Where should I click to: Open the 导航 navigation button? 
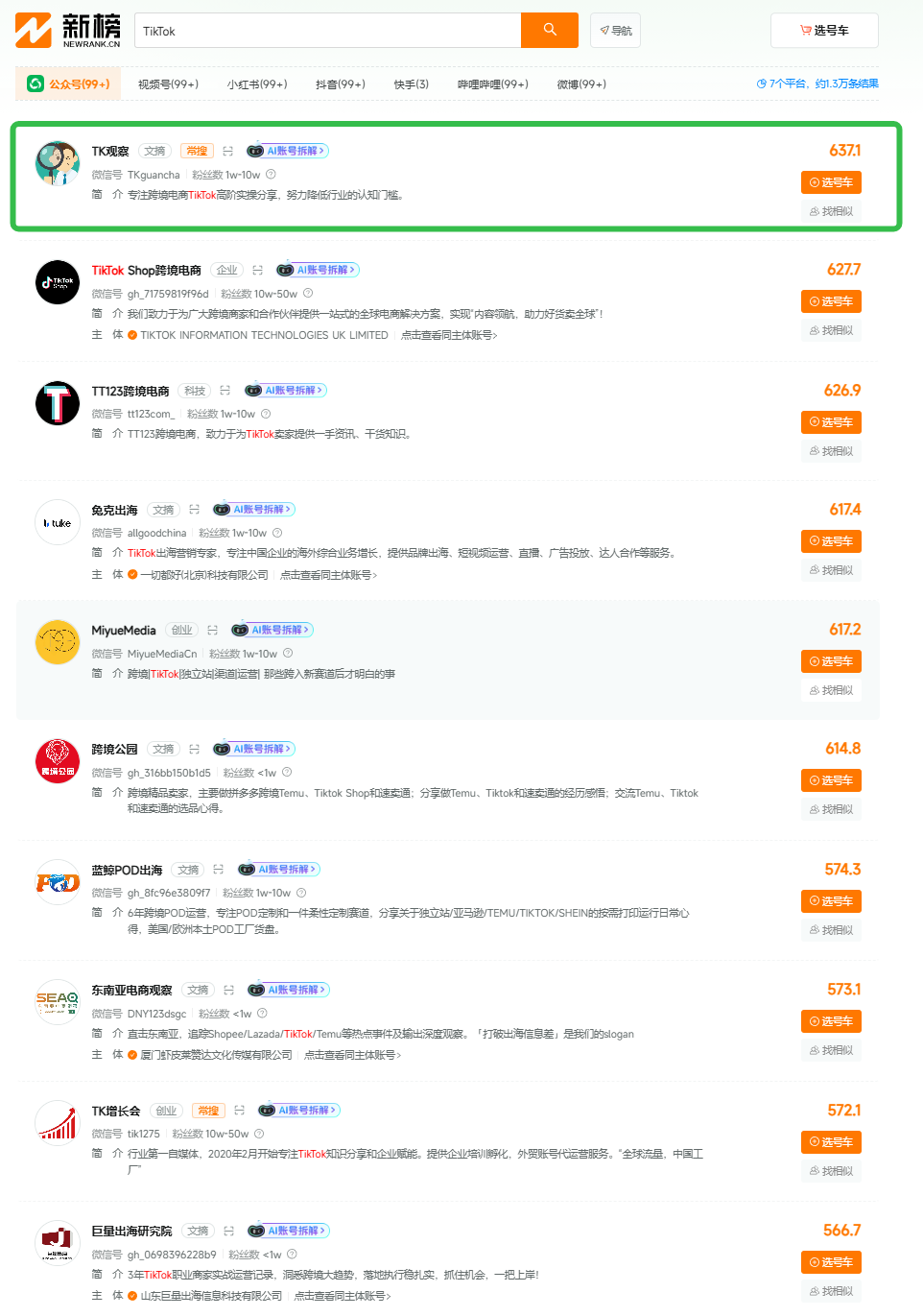(615, 31)
